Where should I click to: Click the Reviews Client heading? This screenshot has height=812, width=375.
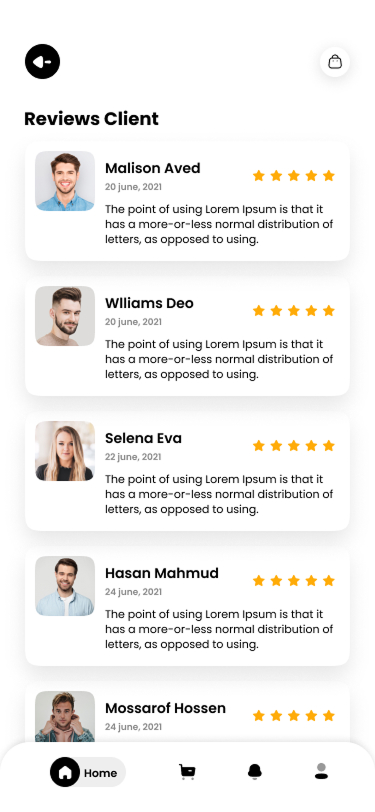tap(91, 119)
